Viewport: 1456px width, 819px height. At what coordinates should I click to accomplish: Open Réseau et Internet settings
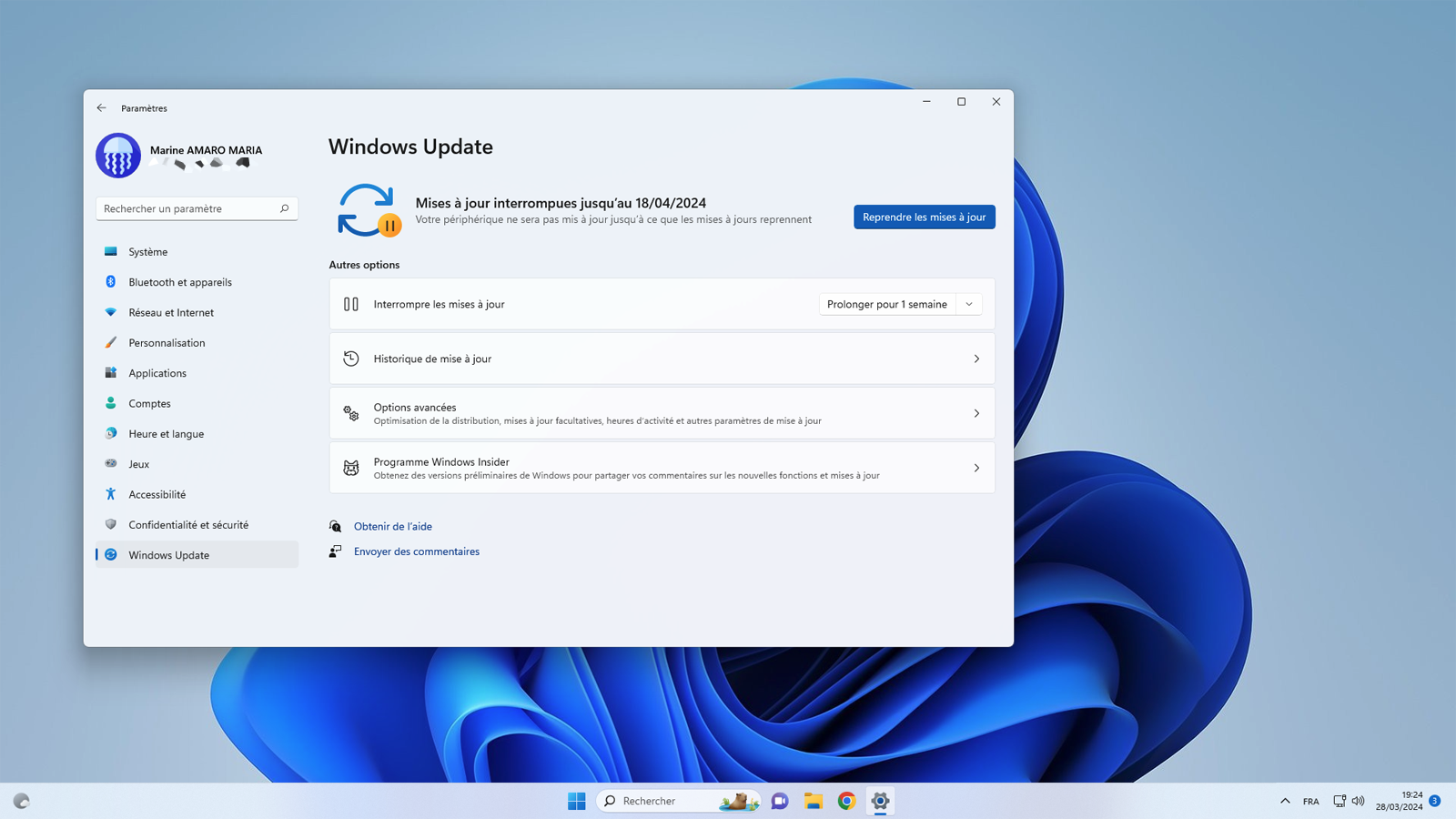(171, 312)
